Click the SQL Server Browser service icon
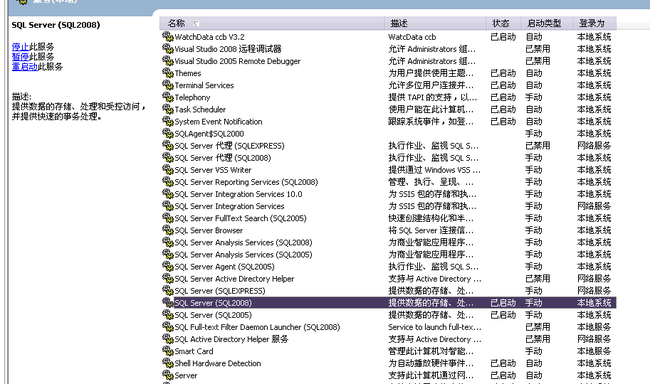The image size is (650, 384). click(x=167, y=230)
